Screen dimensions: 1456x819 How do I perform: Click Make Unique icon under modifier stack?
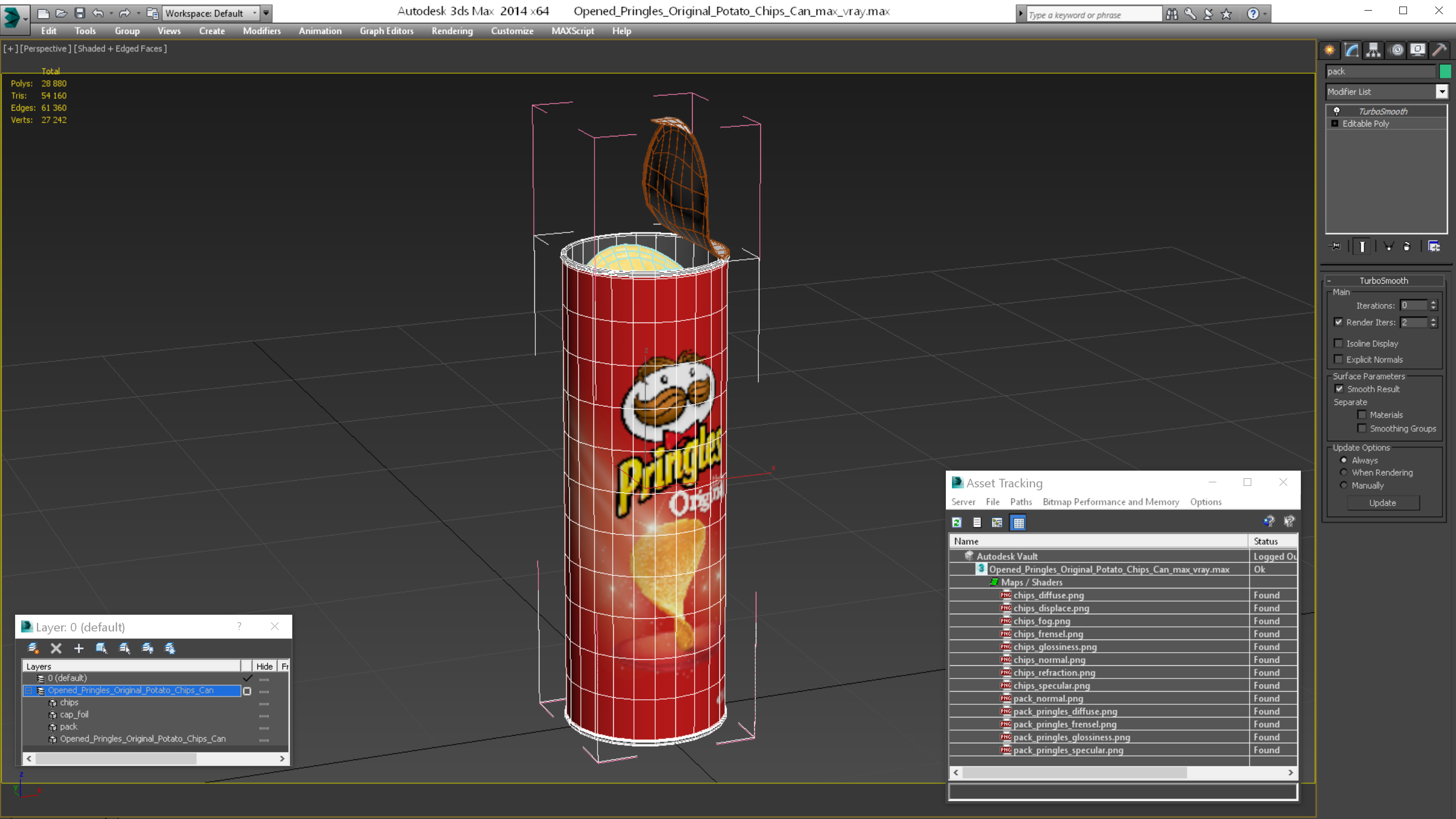pyautogui.click(x=1389, y=246)
